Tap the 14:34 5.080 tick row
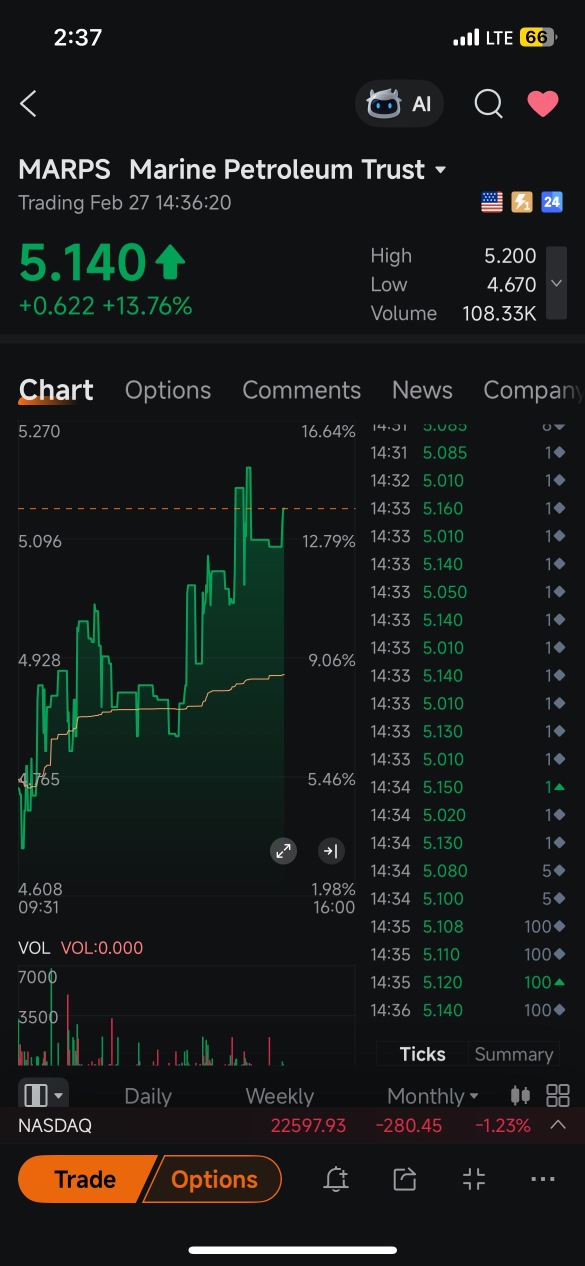This screenshot has width=585, height=1266. (467, 871)
